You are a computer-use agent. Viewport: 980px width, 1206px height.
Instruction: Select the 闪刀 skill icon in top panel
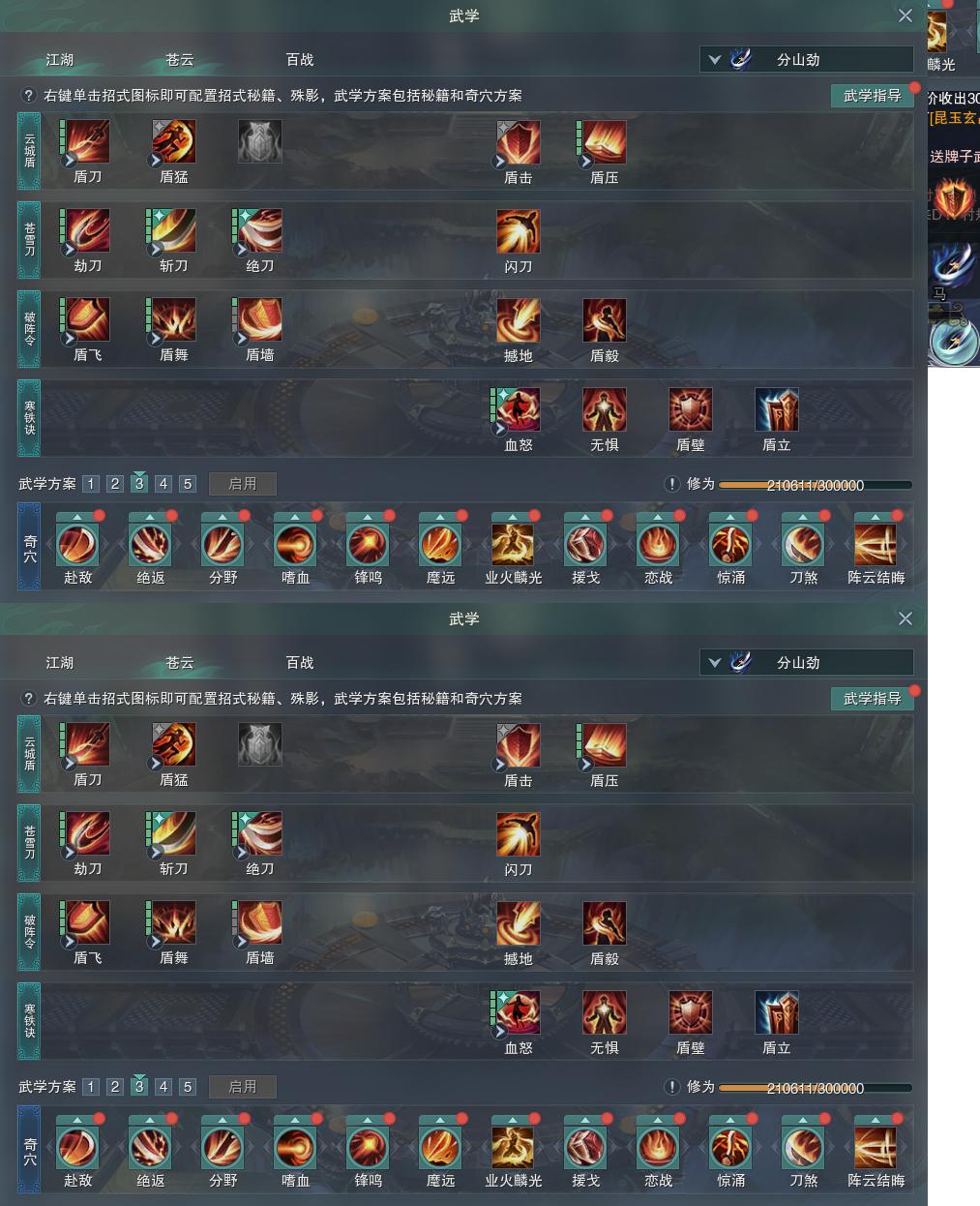click(x=519, y=231)
